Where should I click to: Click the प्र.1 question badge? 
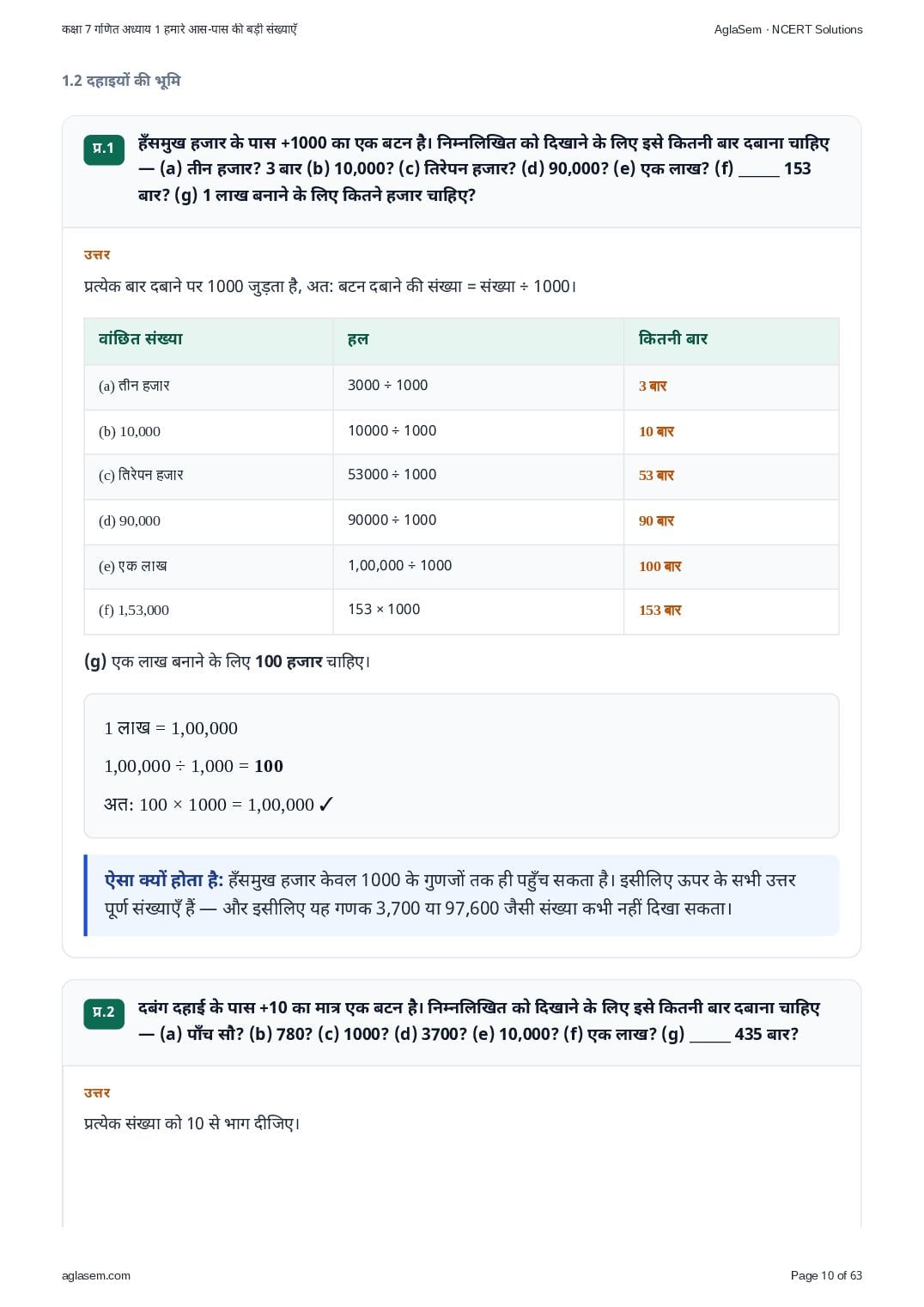pyautogui.click(x=104, y=149)
